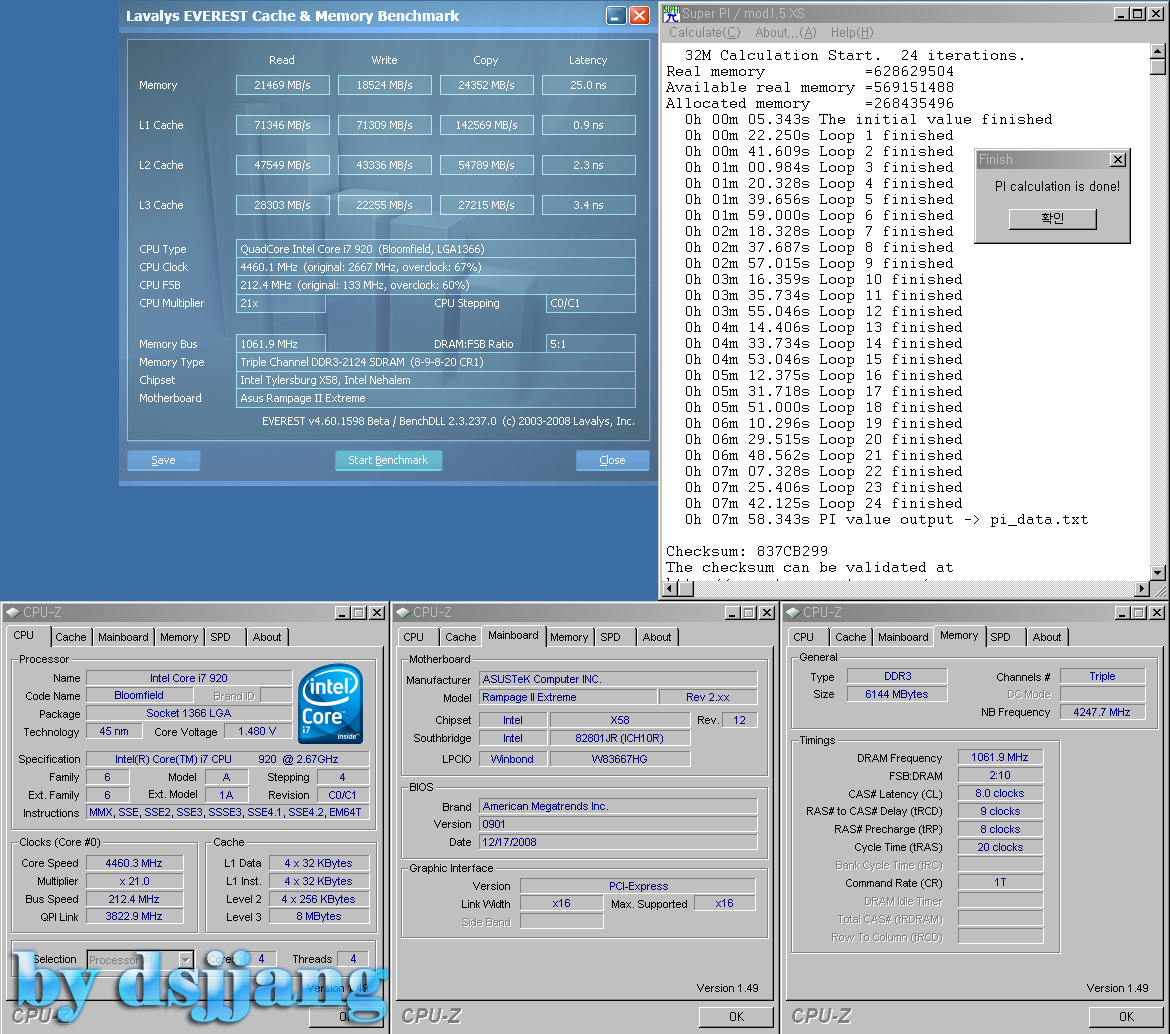Click CAS# Latency value 8.0 clocks
Image resolution: width=1170 pixels, height=1034 pixels.
[x=1000, y=794]
